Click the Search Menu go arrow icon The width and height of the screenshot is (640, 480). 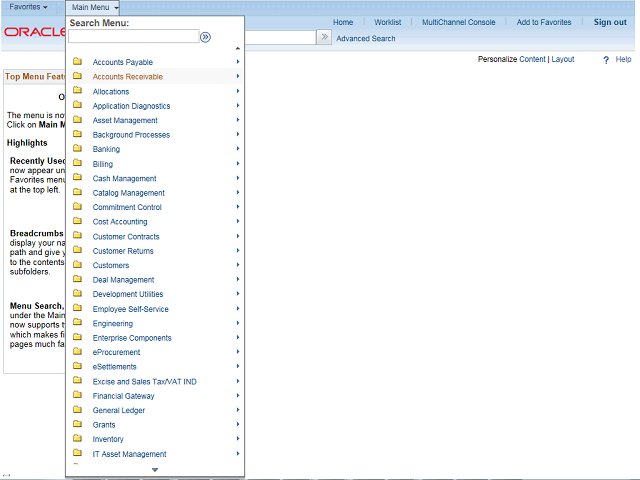click(x=205, y=37)
